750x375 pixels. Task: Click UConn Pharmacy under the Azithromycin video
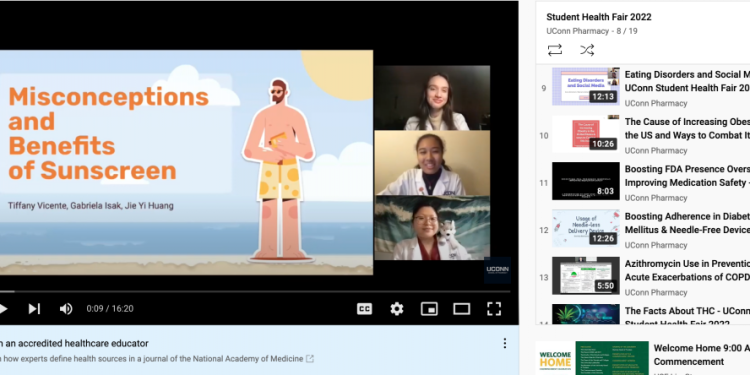[656, 293]
